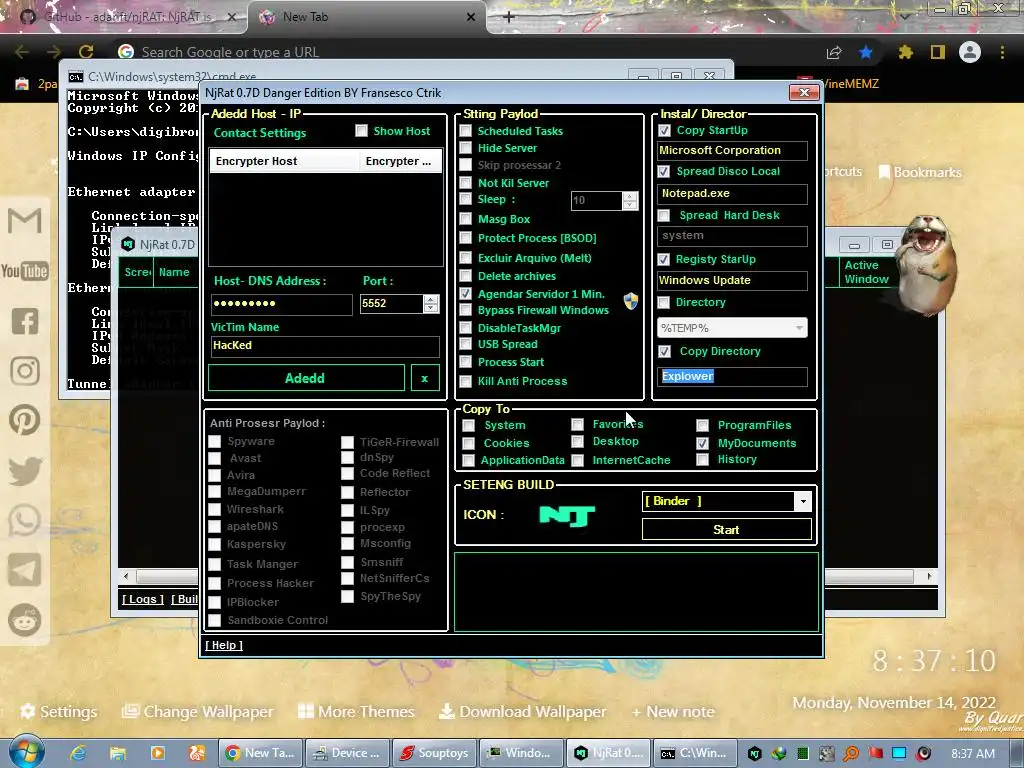Open the [ Binder ] dropdown arrow
Viewport: 1024px width, 768px height.
pyautogui.click(x=803, y=502)
